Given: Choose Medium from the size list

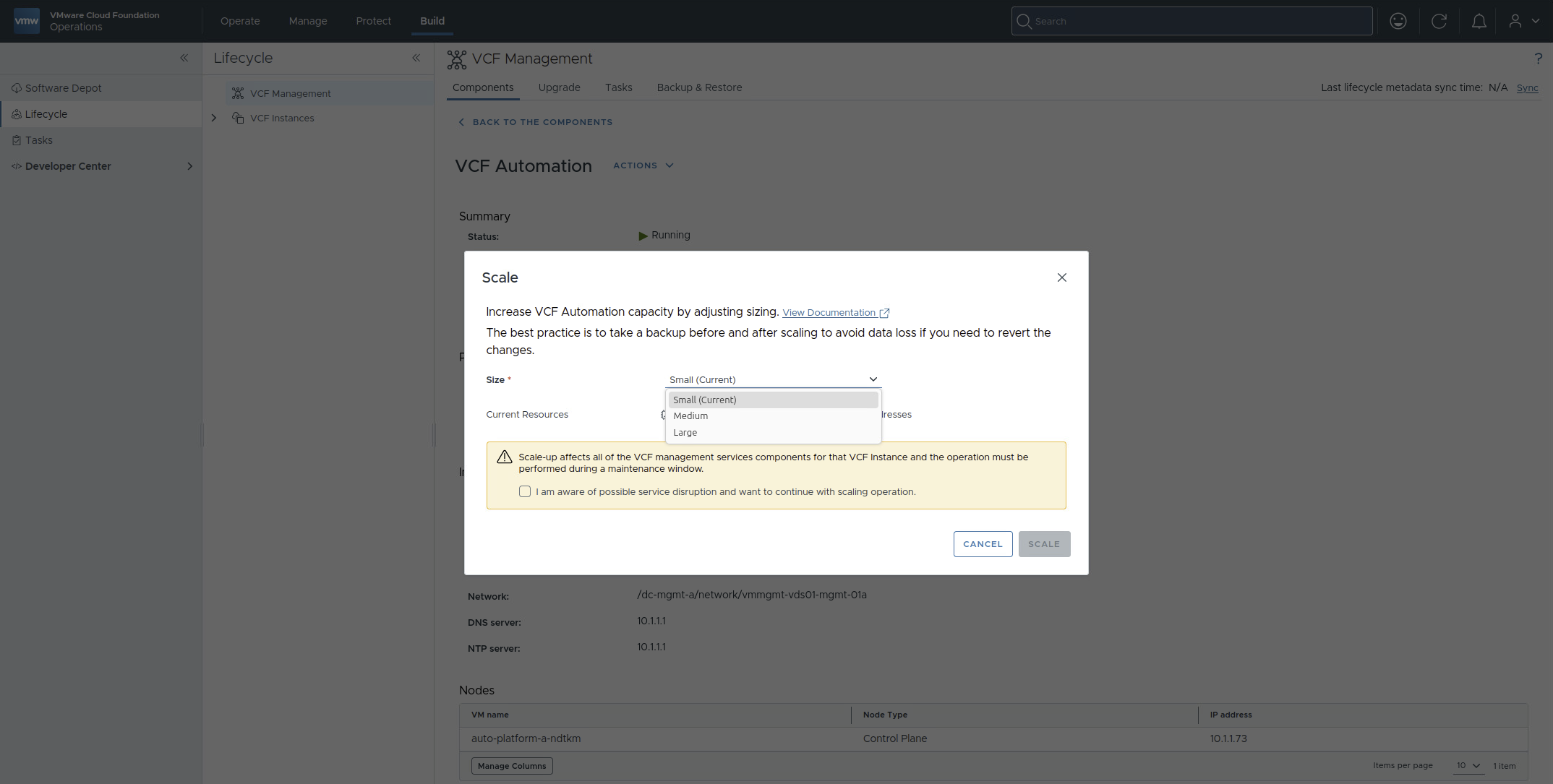Looking at the screenshot, I should (773, 416).
